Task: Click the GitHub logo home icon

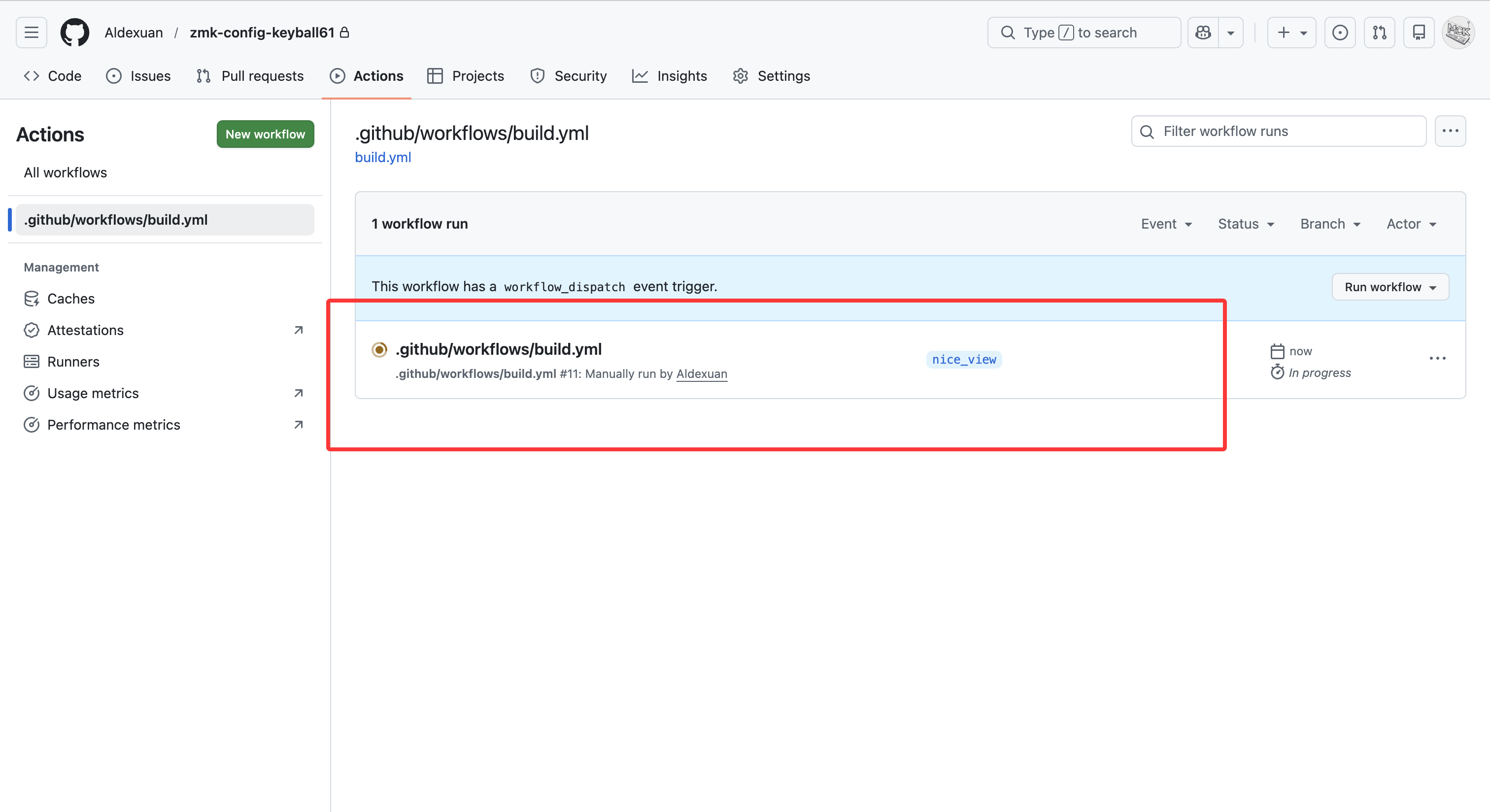Action: 74,33
